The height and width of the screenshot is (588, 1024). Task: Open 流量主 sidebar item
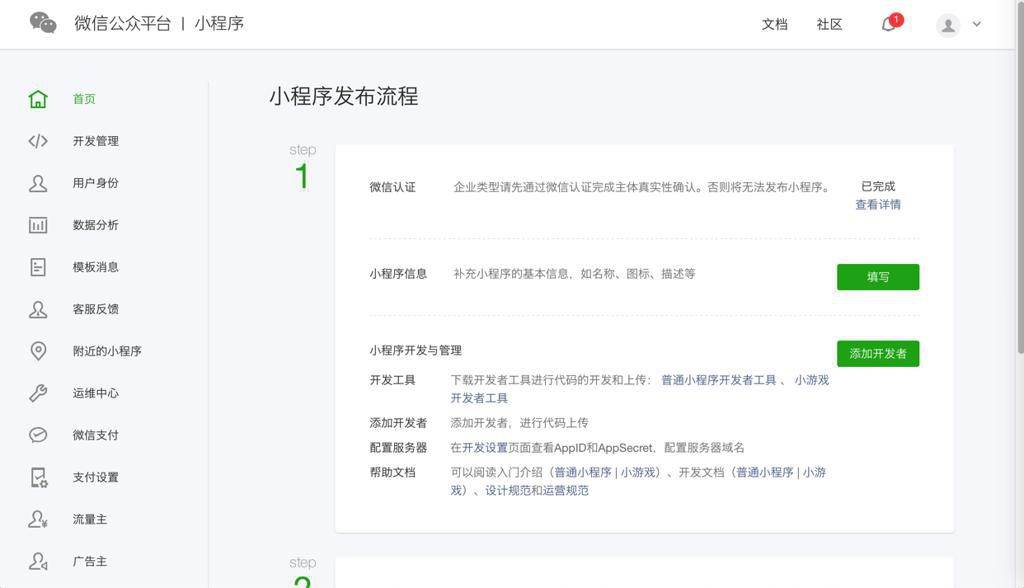click(x=90, y=519)
